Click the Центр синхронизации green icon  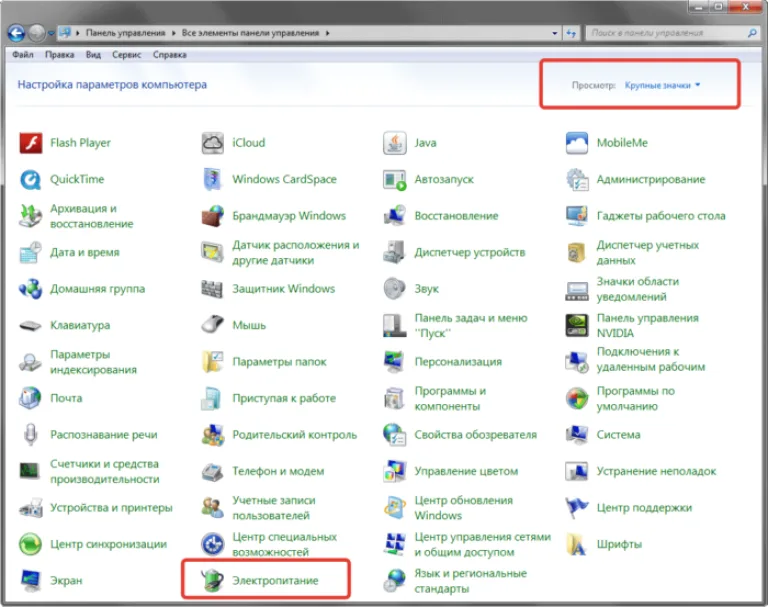(x=30, y=544)
